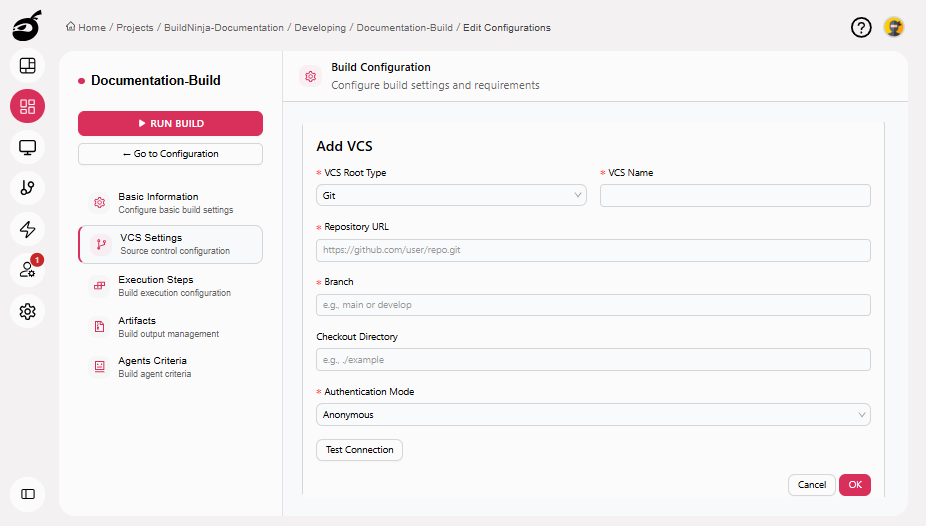Screen dimensions: 926x526
Task: Click the version control branch sidebar icon
Action: 28,188
